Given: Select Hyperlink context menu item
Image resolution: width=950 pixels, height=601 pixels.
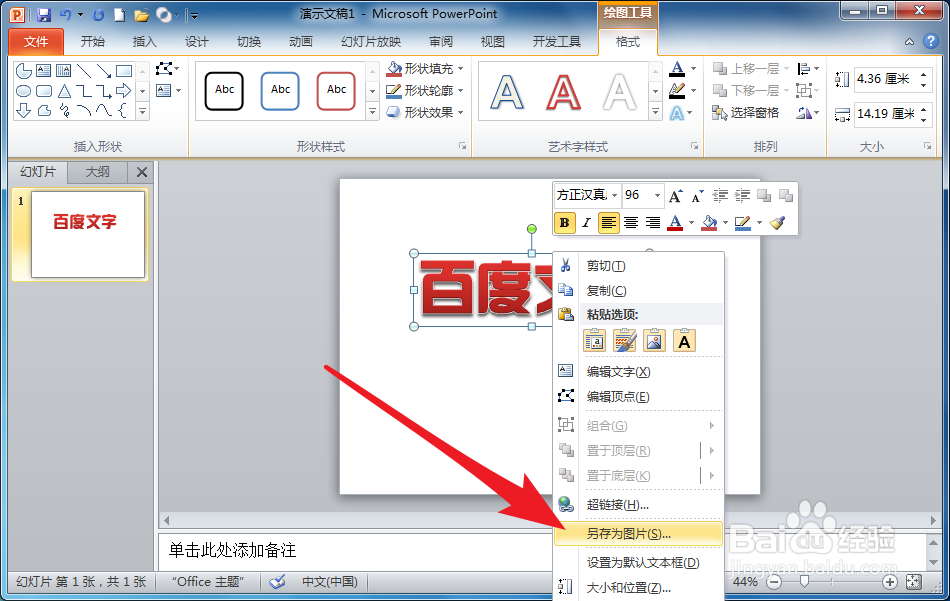Looking at the screenshot, I should point(639,504).
